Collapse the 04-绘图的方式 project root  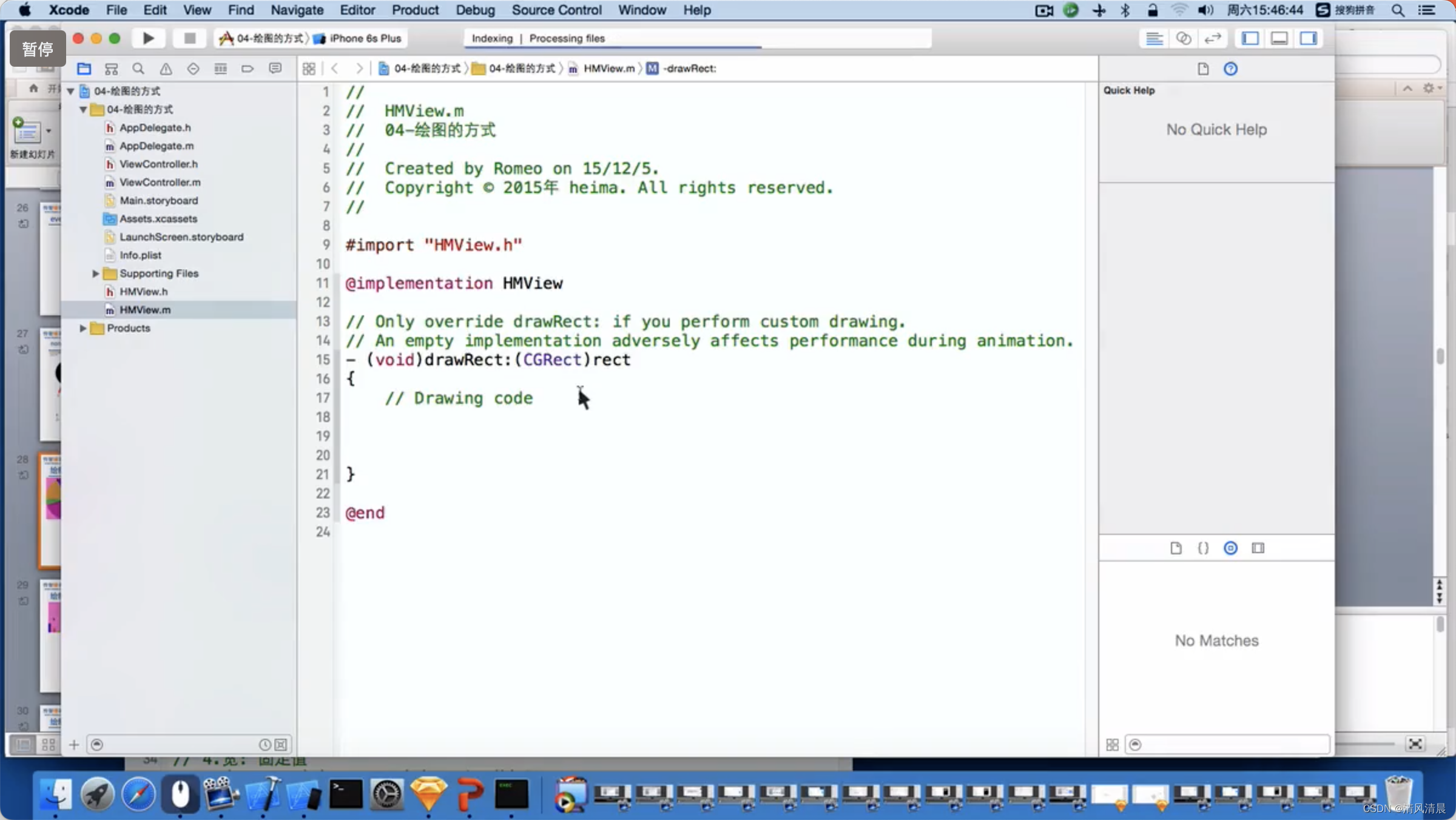70,91
